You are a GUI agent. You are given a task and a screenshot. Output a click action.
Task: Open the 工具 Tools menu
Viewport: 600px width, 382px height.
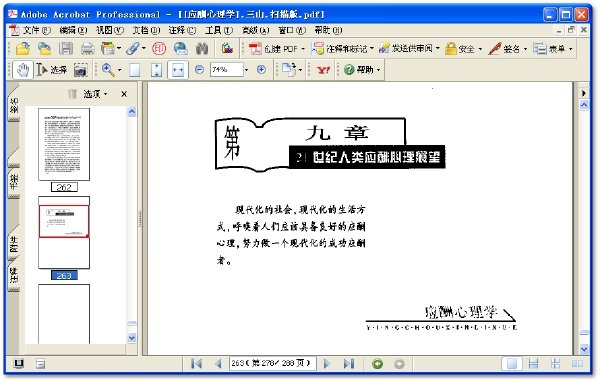[219, 30]
